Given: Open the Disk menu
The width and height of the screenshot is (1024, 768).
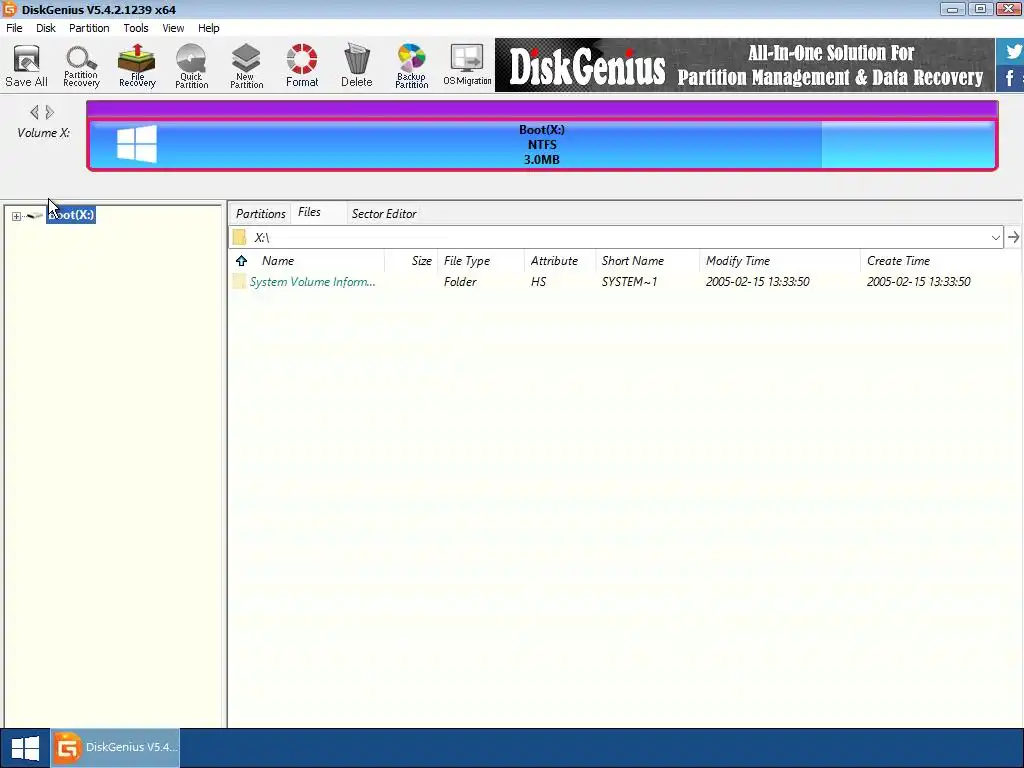Looking at the screenshot, I should pyautogui.click(x=46, y=28).
